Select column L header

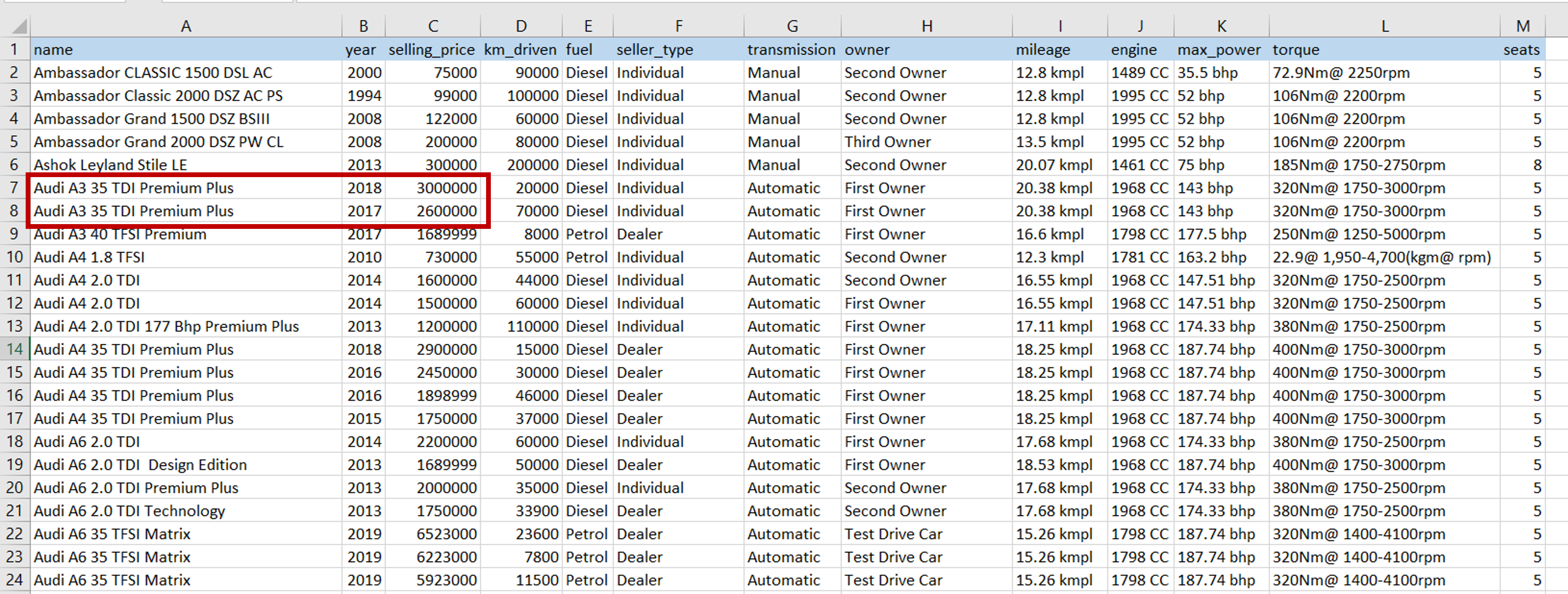[x=1385, y=26]
